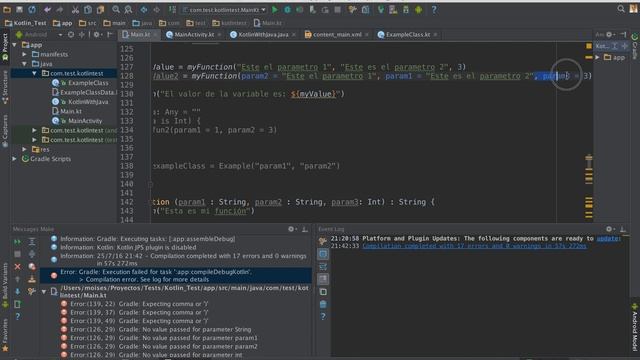Save all files with the floppy icon

click(19, 9)
